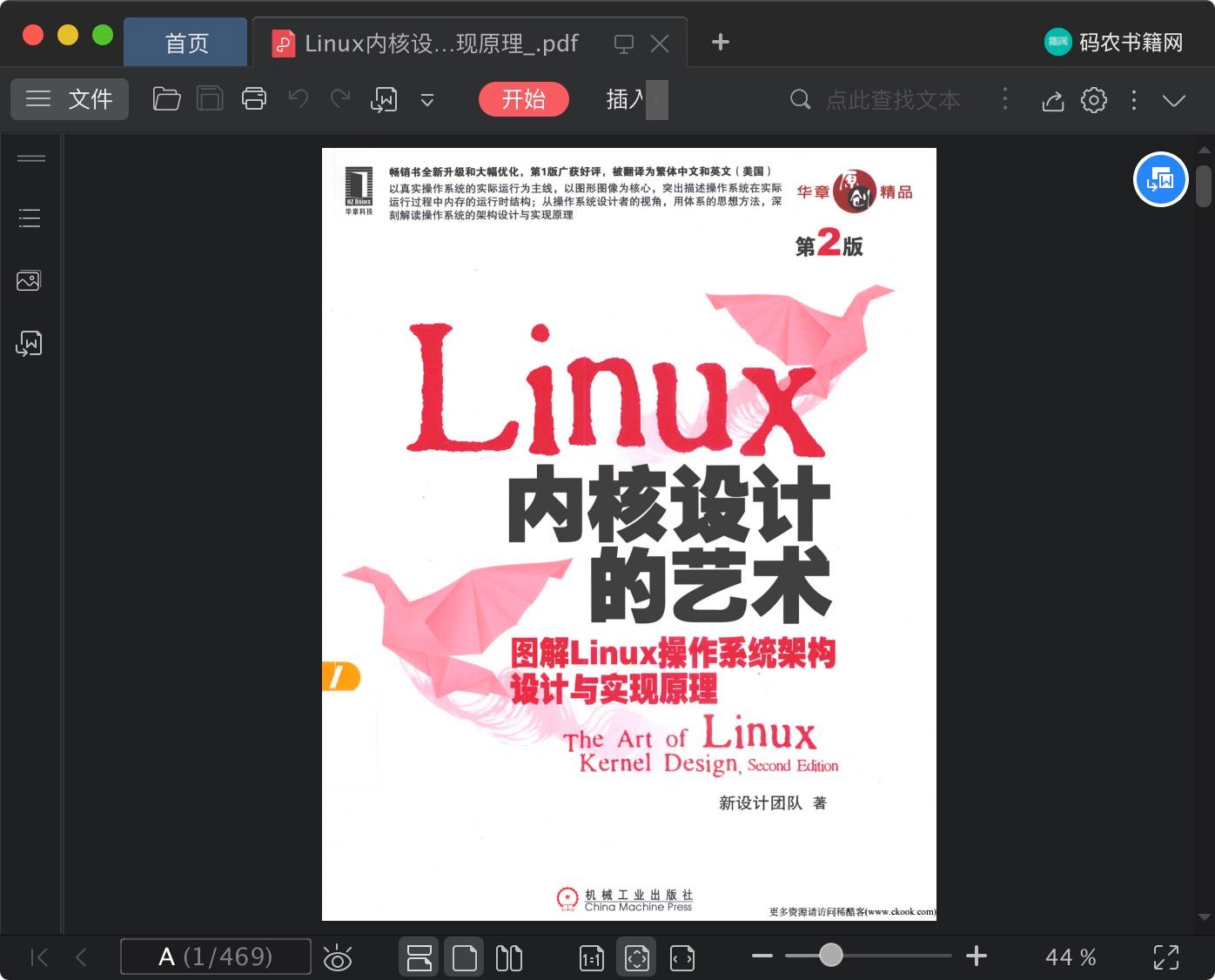Click the zoom in plus button
The width and height of the screenshot is (1215, 980).
977,957
